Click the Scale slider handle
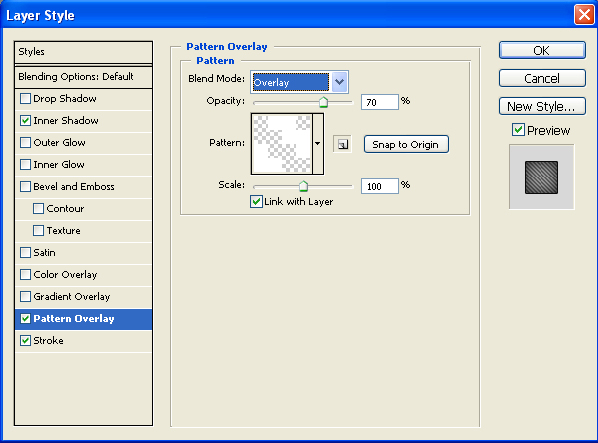This screenshot has height=443, width=598. [x=303, y=186]
